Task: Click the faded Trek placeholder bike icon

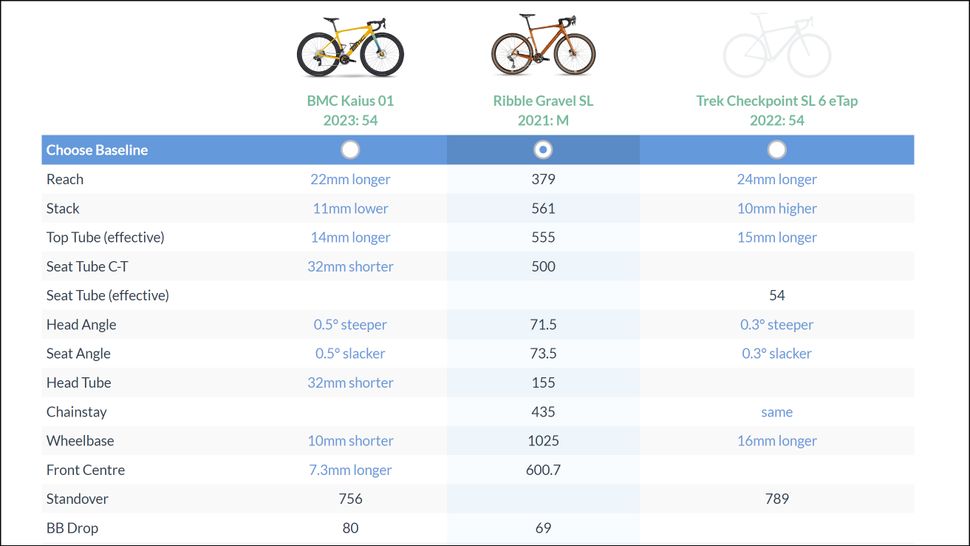Action: click(x=777, y=45)
